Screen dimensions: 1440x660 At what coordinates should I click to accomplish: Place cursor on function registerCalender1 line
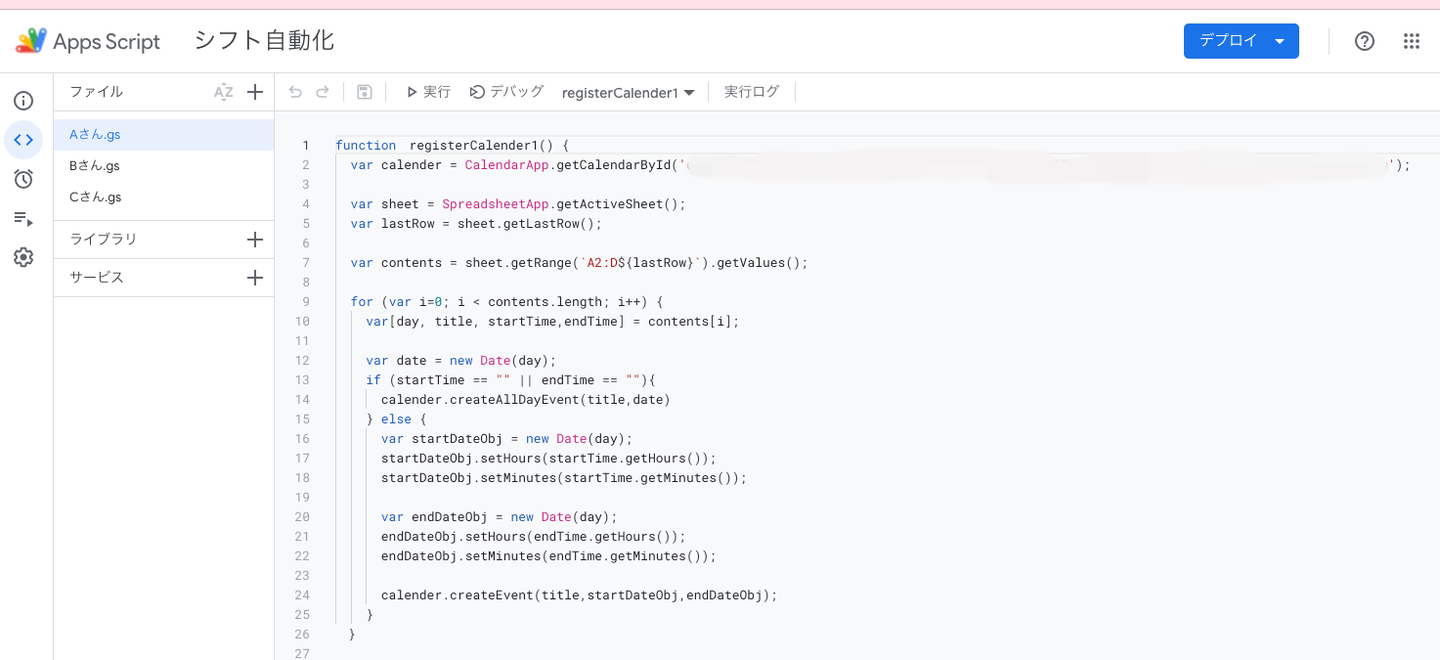point(452,146)
